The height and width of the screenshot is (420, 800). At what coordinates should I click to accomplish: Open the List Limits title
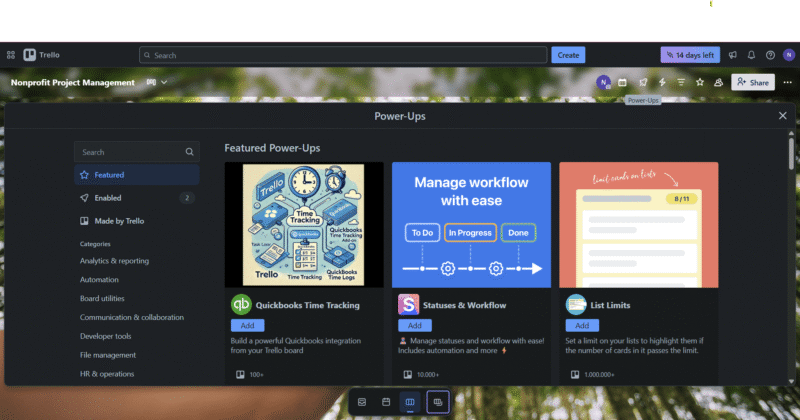610,305
